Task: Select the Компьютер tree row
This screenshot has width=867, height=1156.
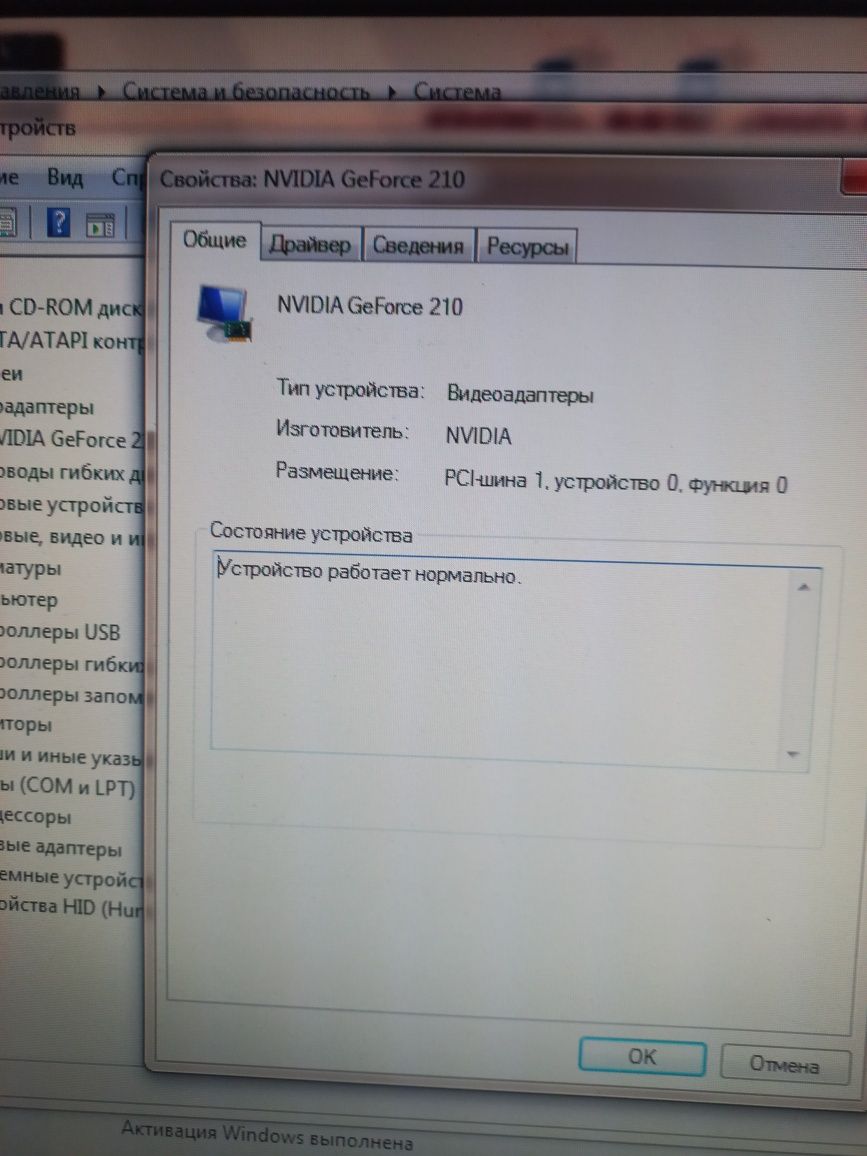Action: tap(29, 600)
